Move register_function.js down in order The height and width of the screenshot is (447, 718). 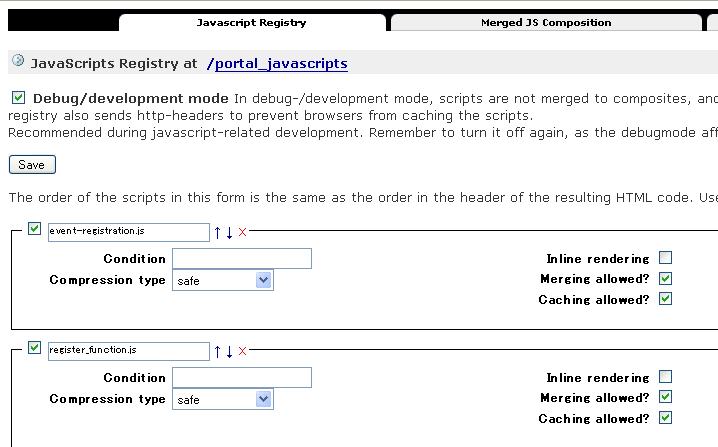[229, 352]
